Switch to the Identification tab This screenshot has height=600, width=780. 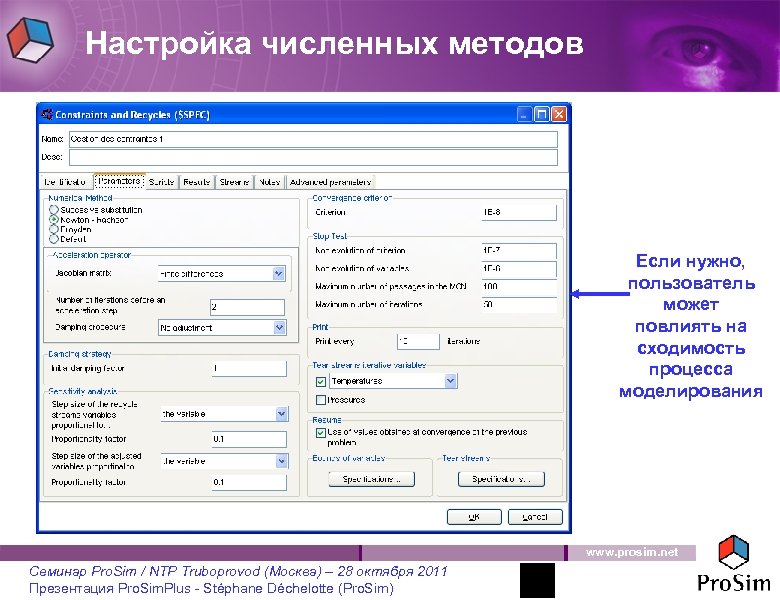(66, 182)
